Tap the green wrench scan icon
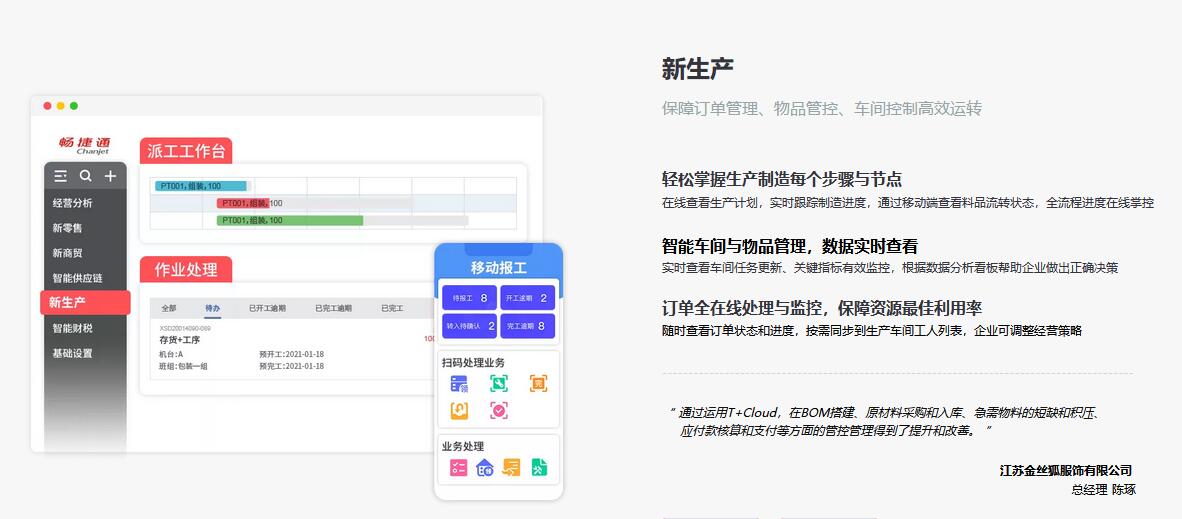Image resolution: width=1182 pixels, height=519 pixels. [498, 384]
